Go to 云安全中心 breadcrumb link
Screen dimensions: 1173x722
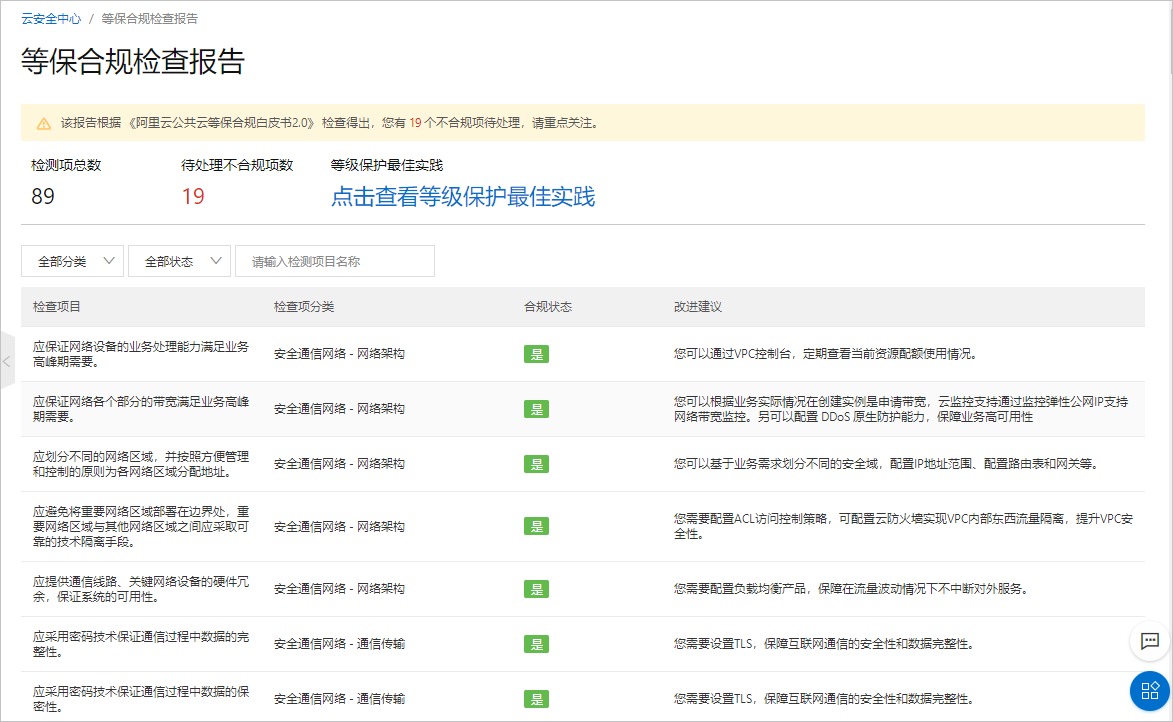click(51, 19)
